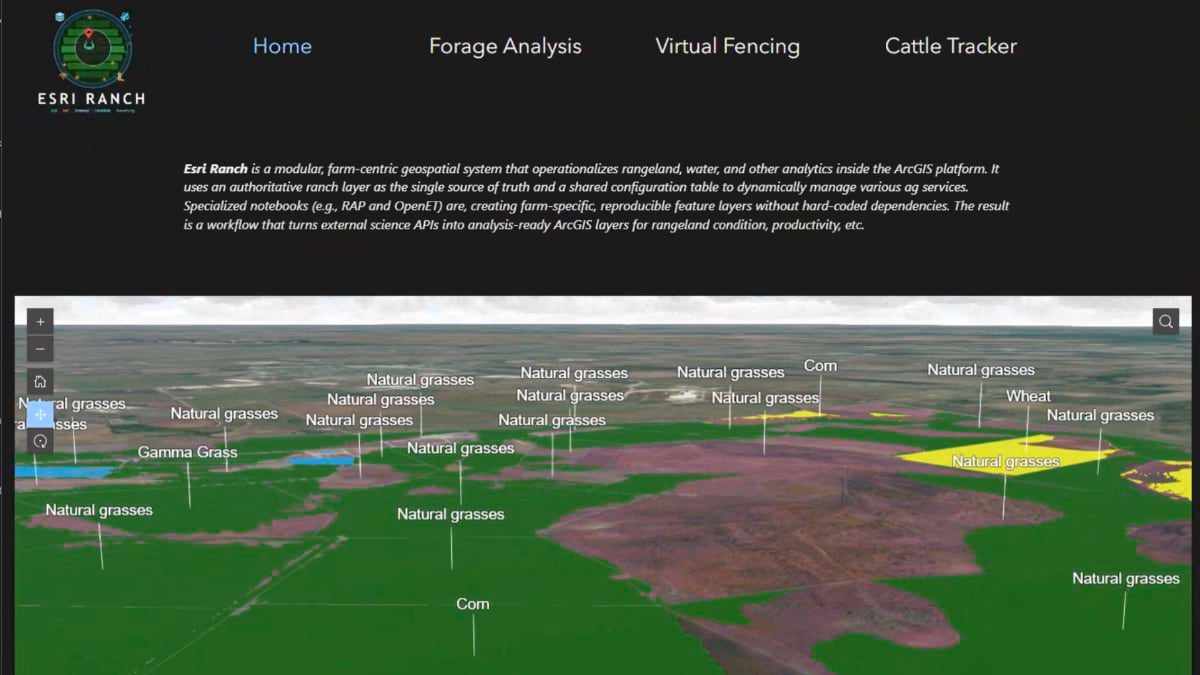Zoom out on the map

[40, 350]
